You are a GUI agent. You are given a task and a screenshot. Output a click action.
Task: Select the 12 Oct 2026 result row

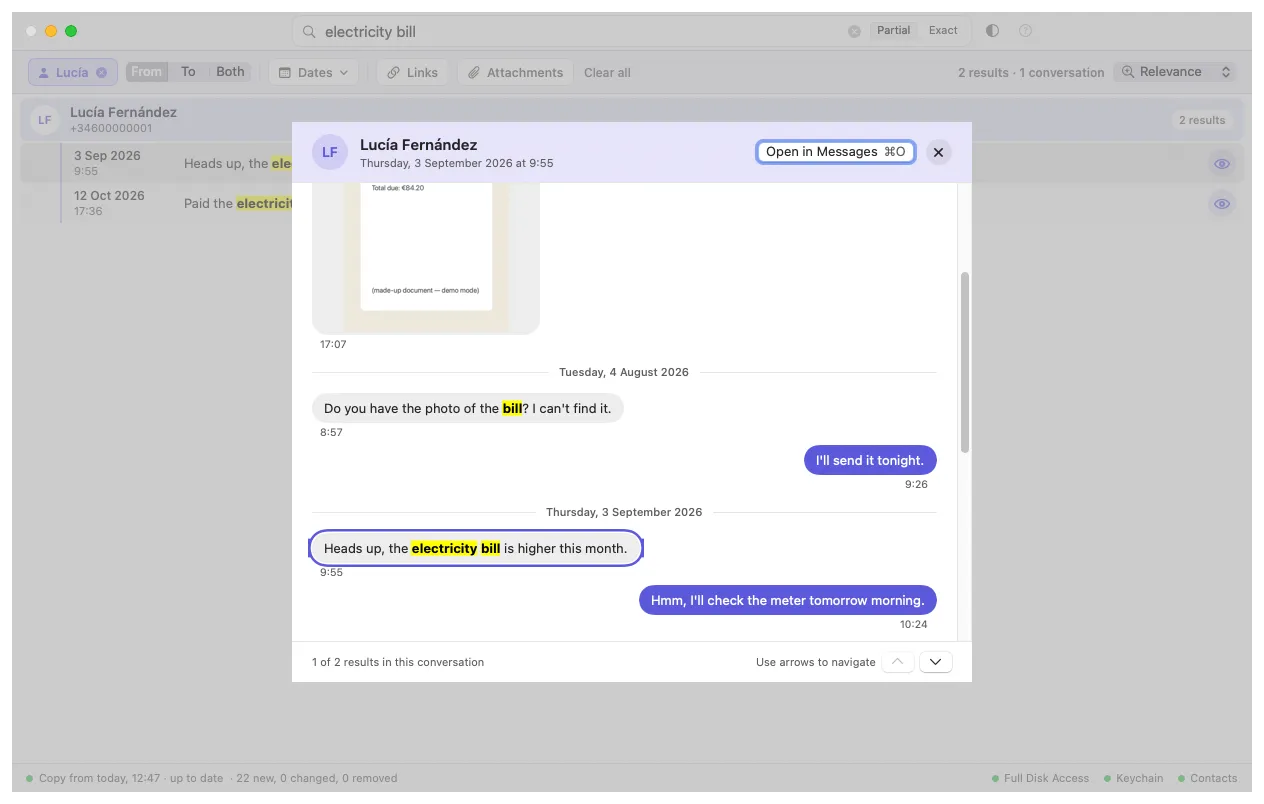click(632, 203)
